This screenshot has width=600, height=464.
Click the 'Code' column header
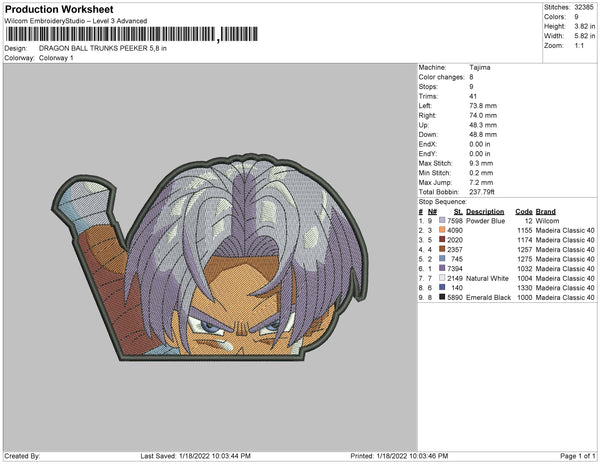524,212
